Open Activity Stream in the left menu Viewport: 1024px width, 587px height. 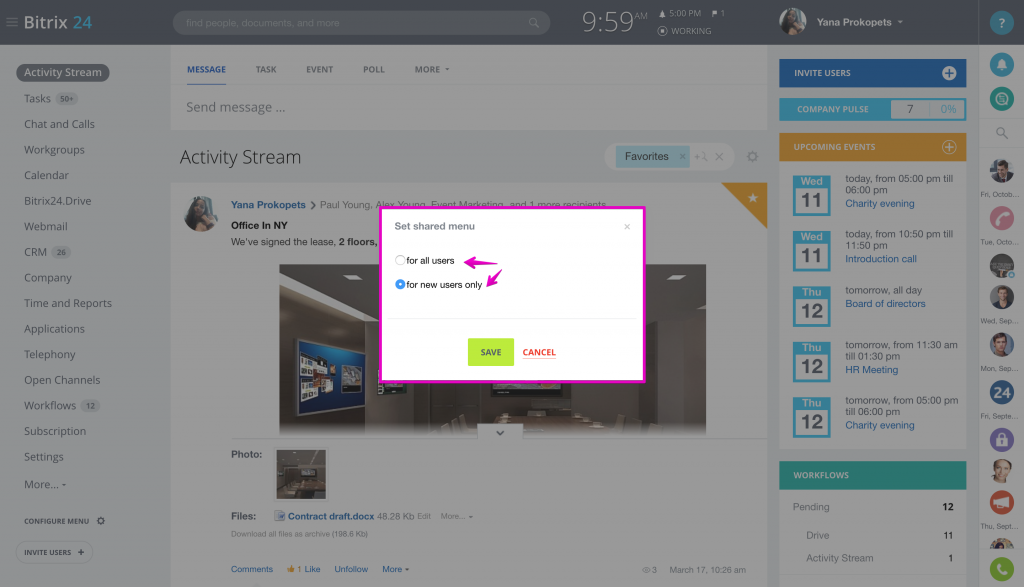pyautogui.click(x=63, y=72)
